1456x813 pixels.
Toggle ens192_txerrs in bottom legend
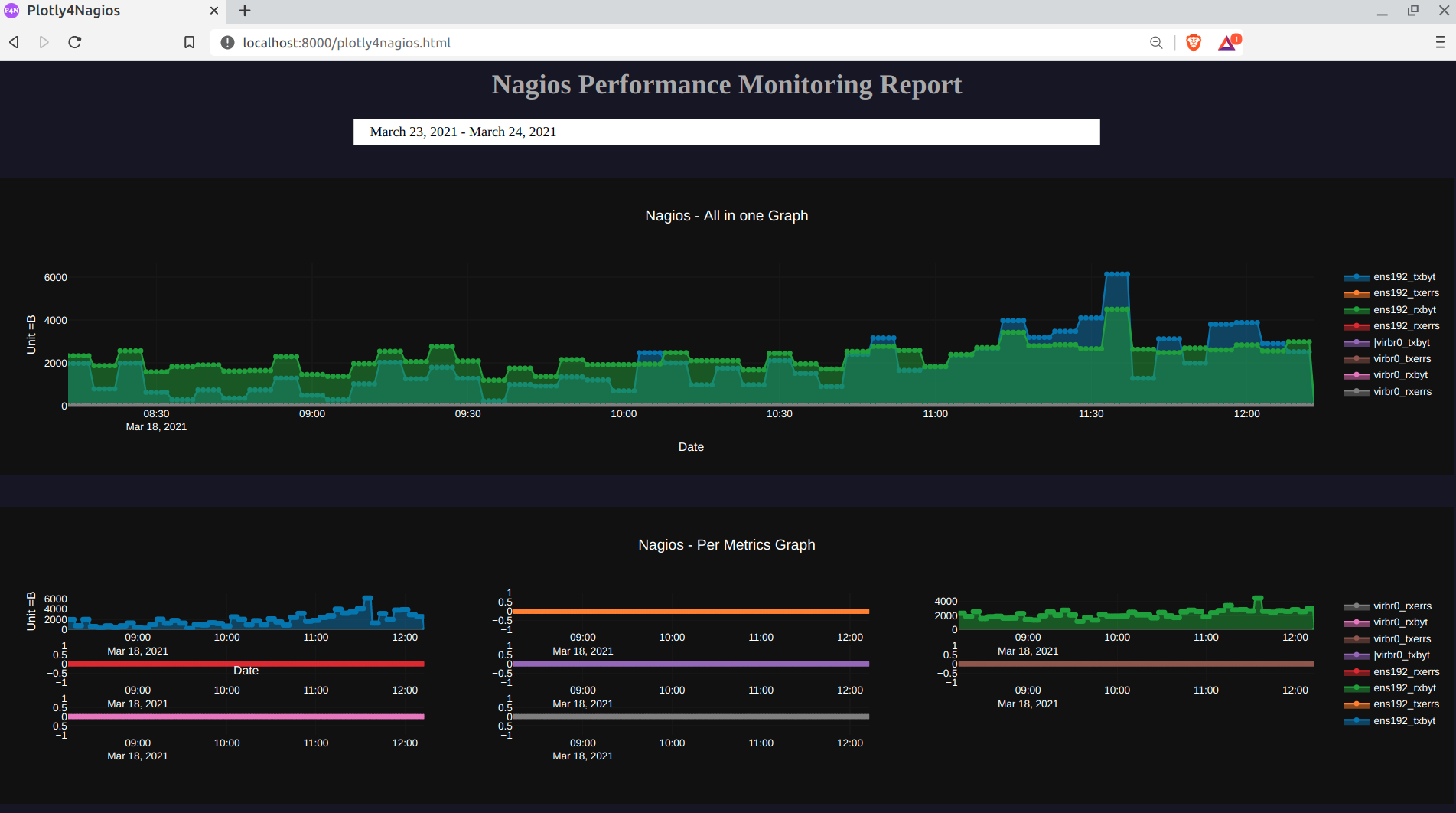[1392, 704]
